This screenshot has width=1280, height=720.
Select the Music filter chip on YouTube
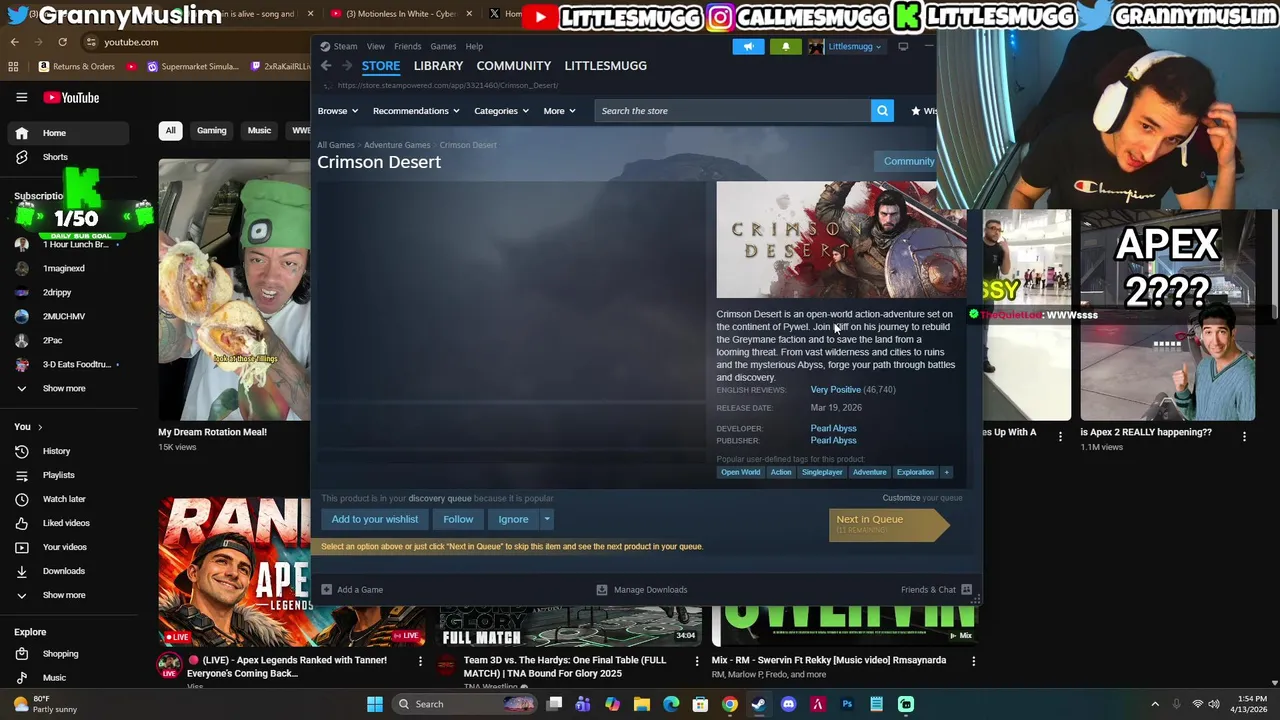point(259,130)
